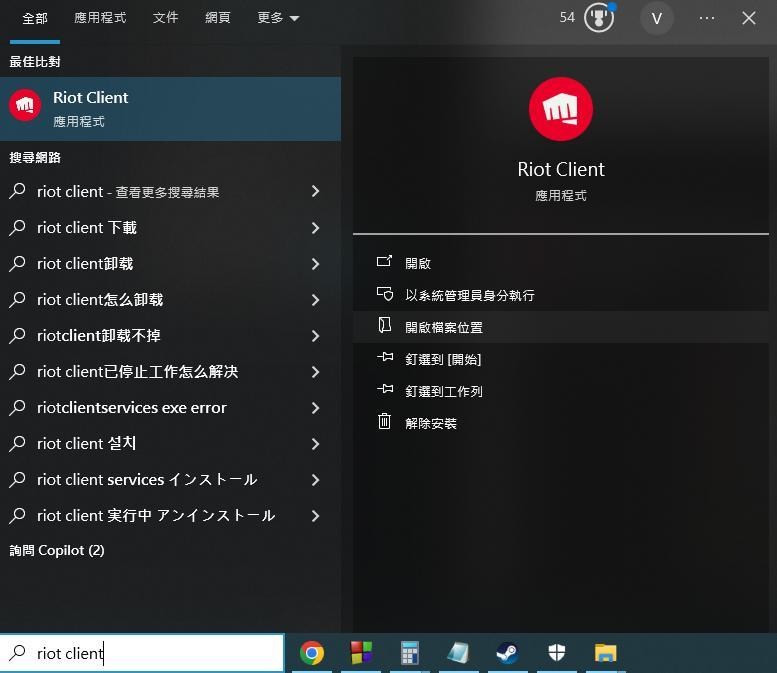Screen dimensions: 777x673
Task: Close the search panel with X
Action: pyautogui.click(x=749, y=18)
